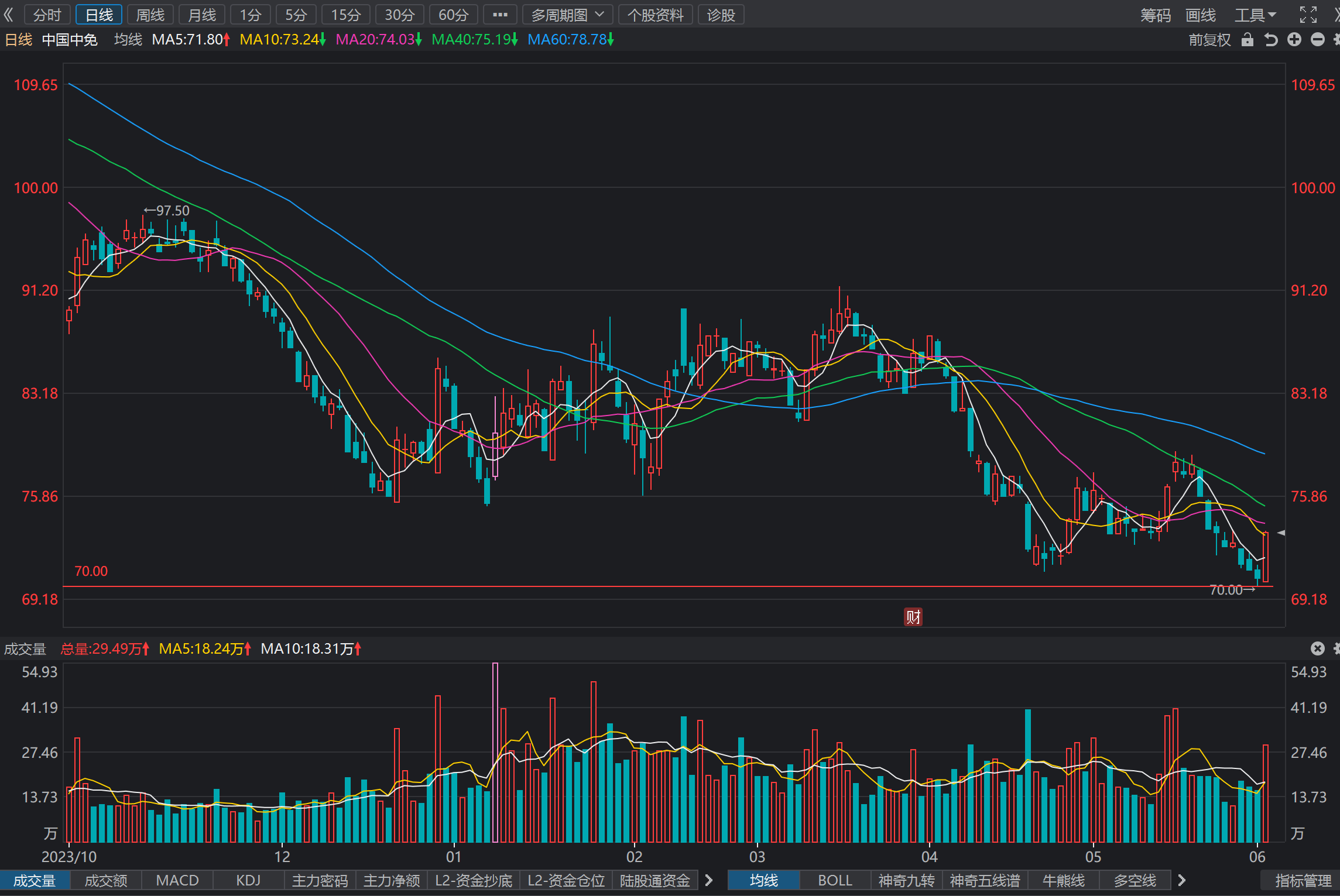Toggle the chart lock icon
This screenshot has width=1340, height=896.
pyautogui.click(x=1248, y=40)
